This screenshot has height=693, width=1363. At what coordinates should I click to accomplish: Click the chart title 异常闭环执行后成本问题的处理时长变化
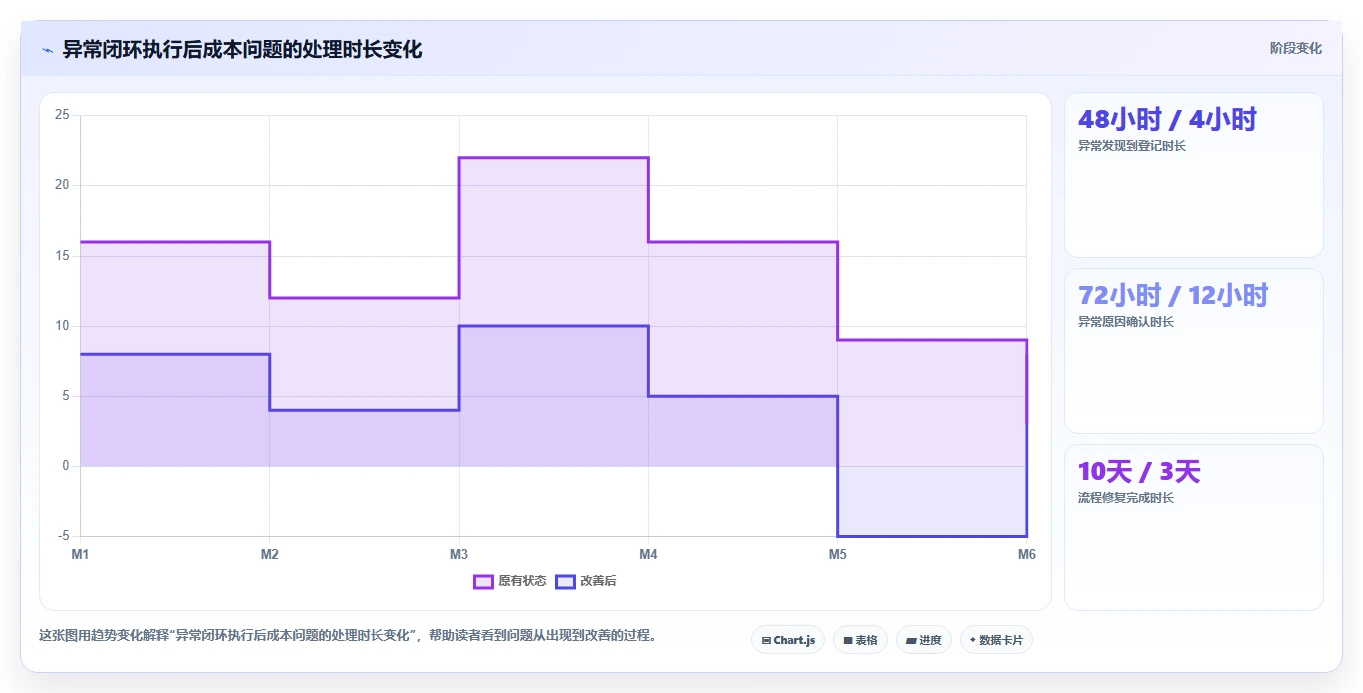pyautogui.click(x=242, y=49)
